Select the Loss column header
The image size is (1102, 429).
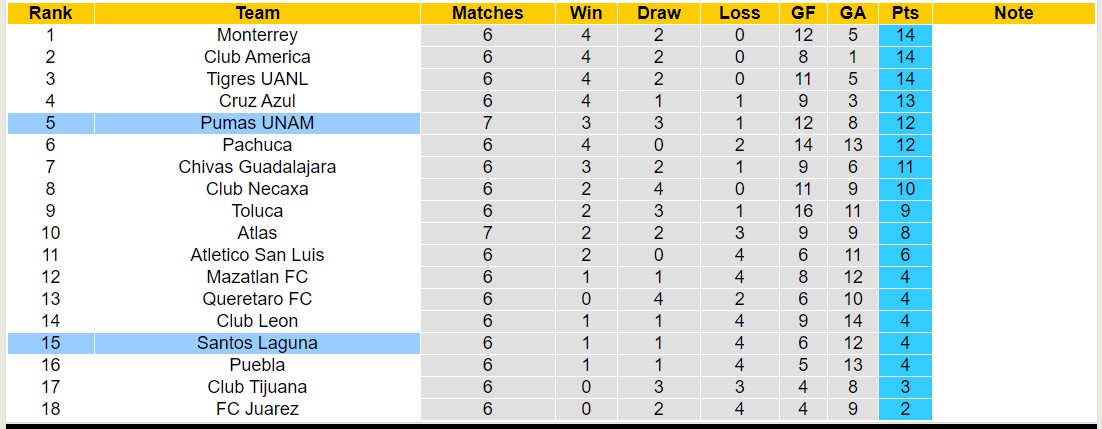point(739,13)
